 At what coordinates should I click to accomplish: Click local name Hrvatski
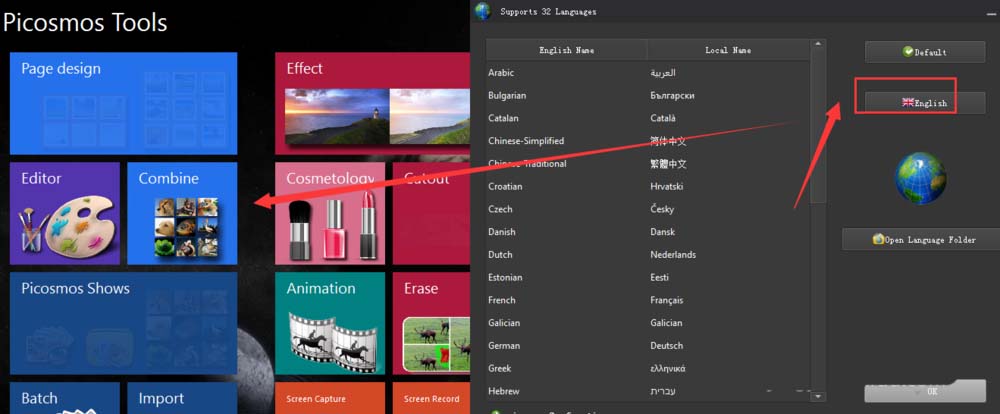(666, 186)
